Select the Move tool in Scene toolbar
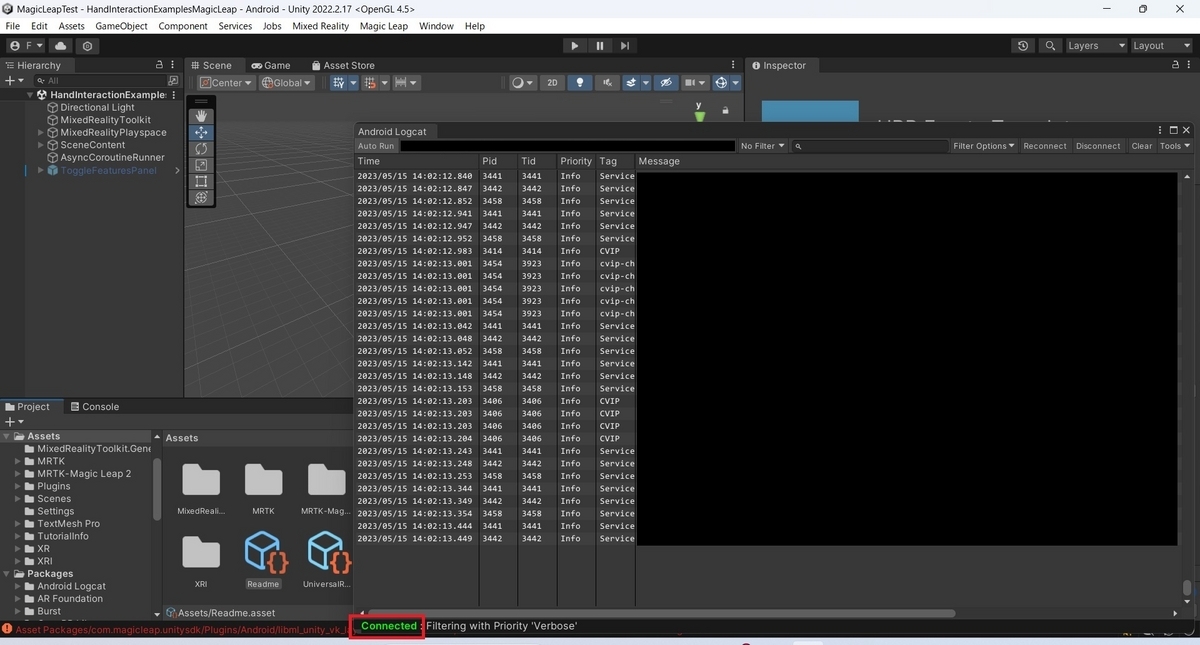The height and width of the screenshot is (645, 1200). coord(201,133)
